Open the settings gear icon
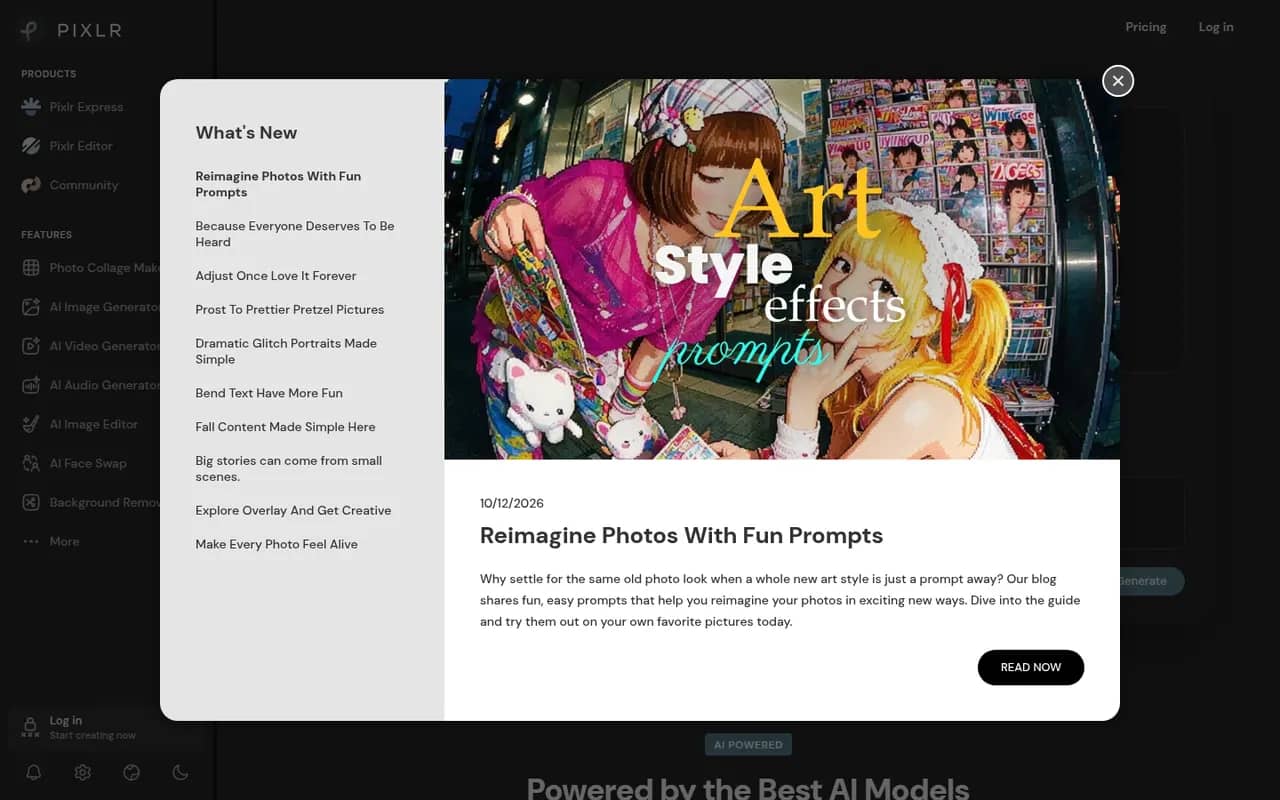The height and width of the screenshot is (800, 1280). click(x=83, y=772)
